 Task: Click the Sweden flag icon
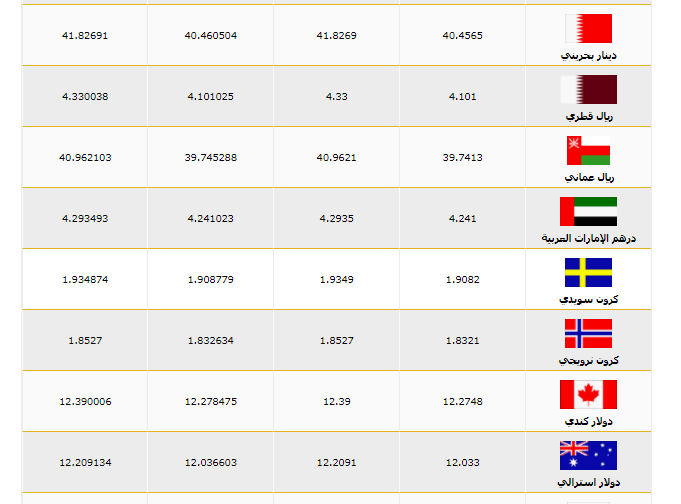coord(588,273)
